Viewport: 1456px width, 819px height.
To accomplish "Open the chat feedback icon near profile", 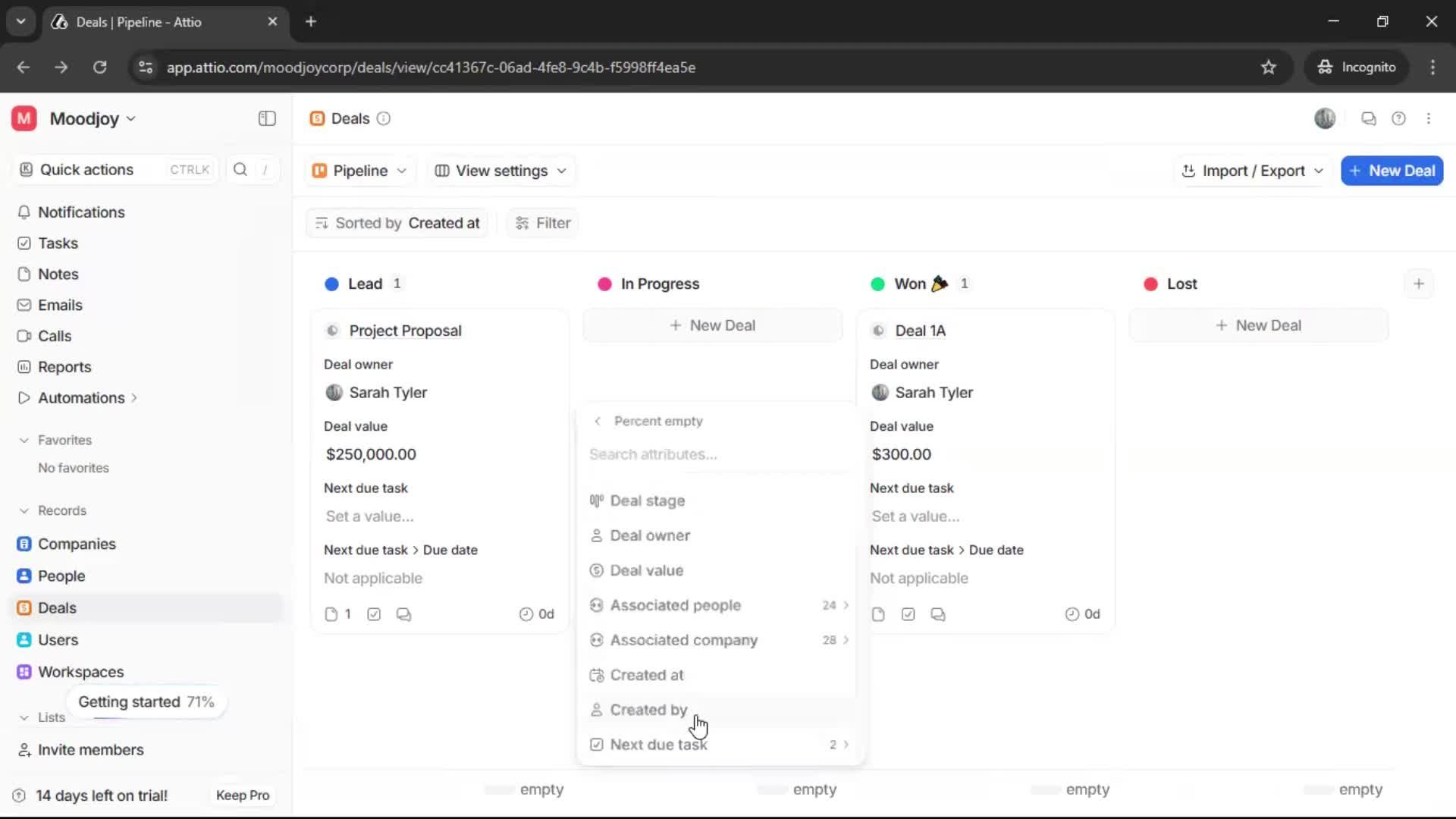I will click(x=1368, y=118).
